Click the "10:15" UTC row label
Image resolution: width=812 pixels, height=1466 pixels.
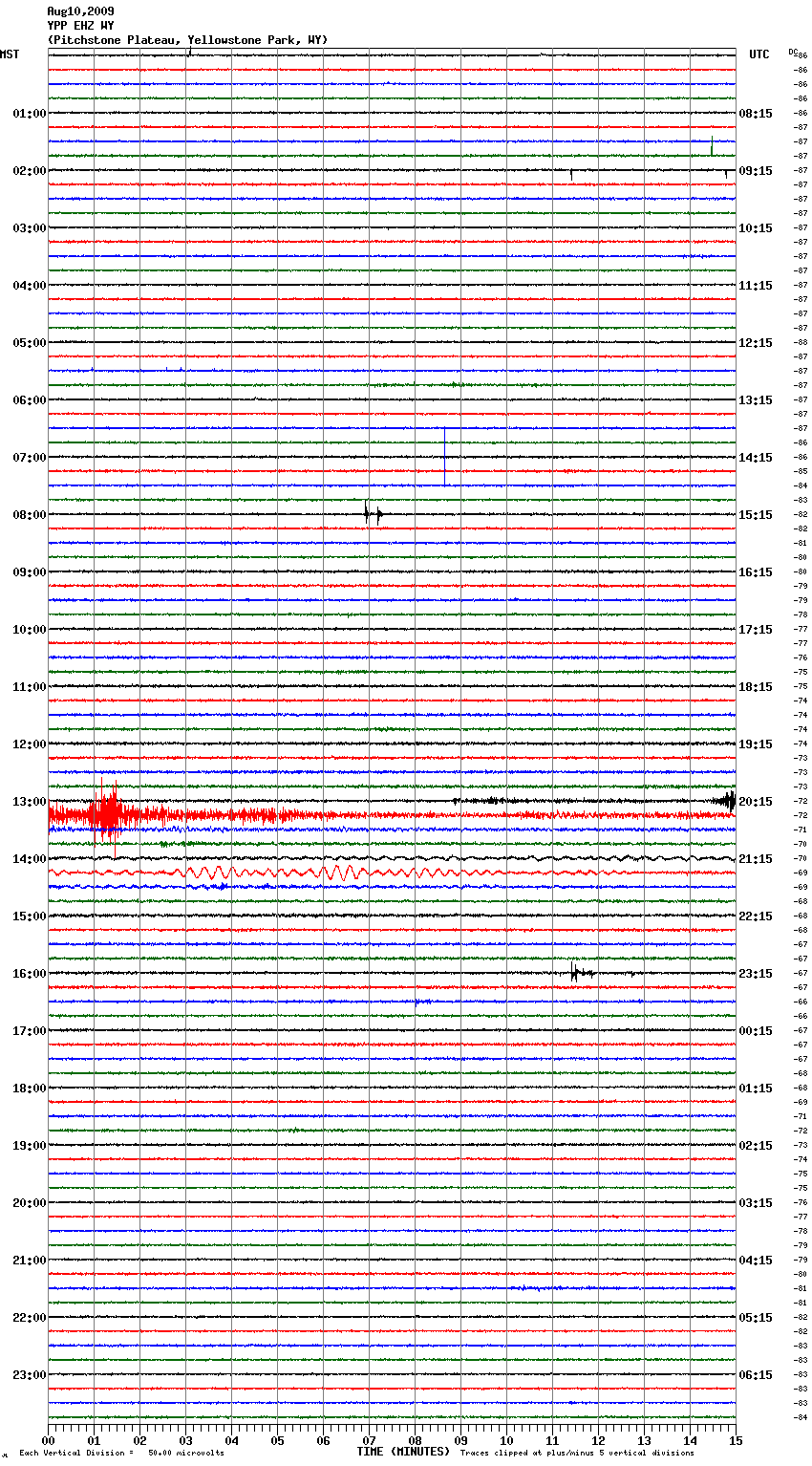[x=756, y=228]
